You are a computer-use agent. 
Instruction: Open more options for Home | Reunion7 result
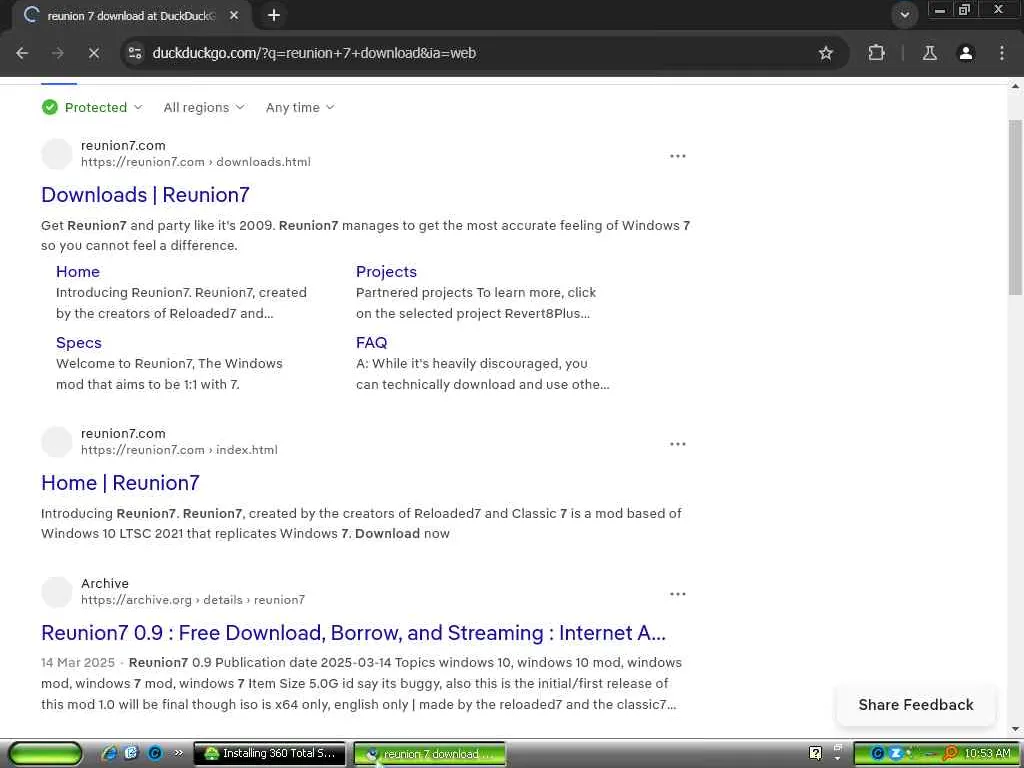678,444
